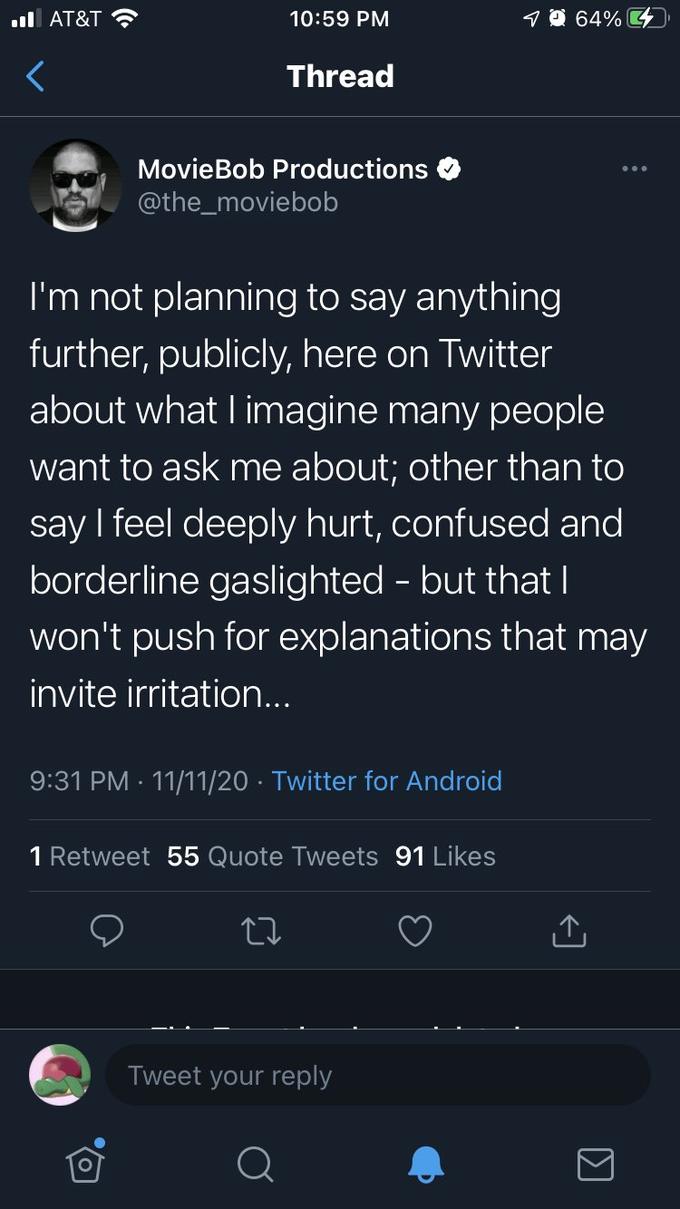Tap the back arrow in the header
The height and width of the screenshot is (1209, 680).
click(36, 76)
